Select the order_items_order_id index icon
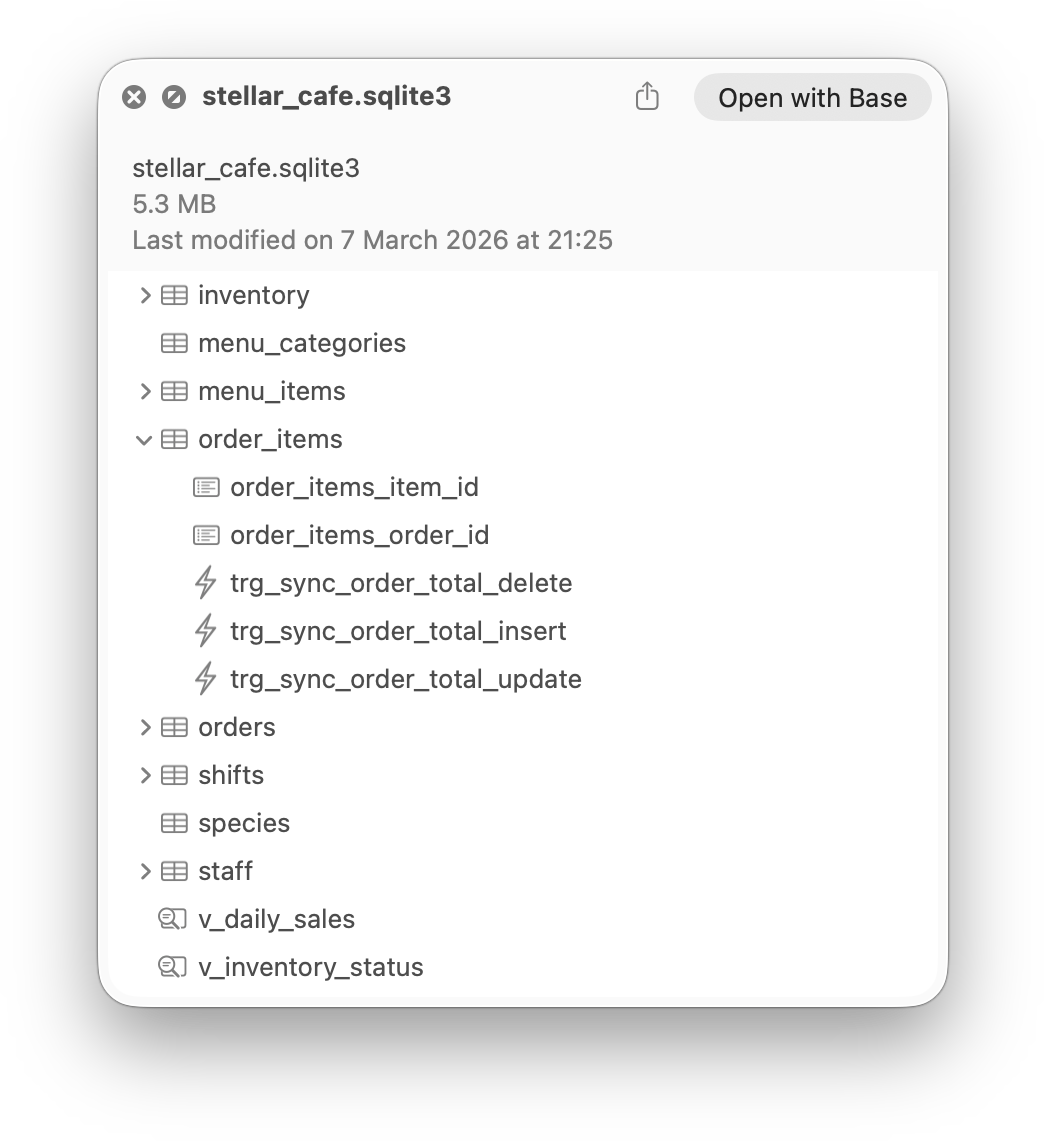The height and width of the screenshot is (1141, 1044). [x=205, y=535]
